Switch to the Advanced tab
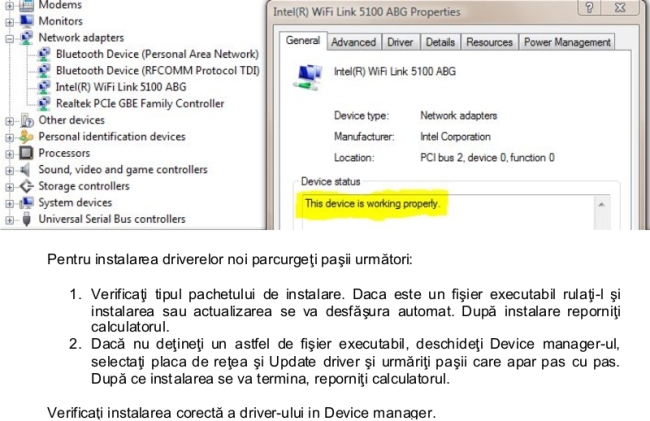This screenshot has height=421, width=650. tap(354, 42)
